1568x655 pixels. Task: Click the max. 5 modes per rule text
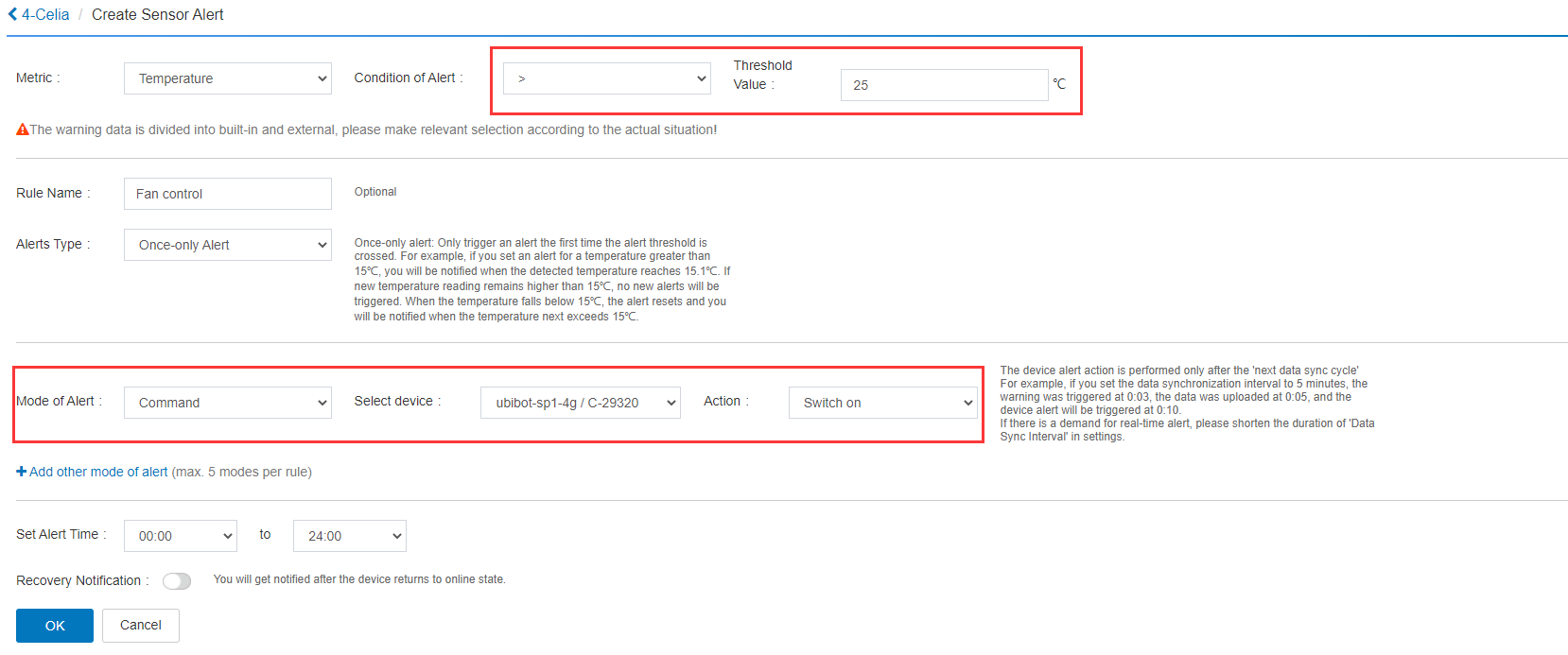click(x=242, y=472)
